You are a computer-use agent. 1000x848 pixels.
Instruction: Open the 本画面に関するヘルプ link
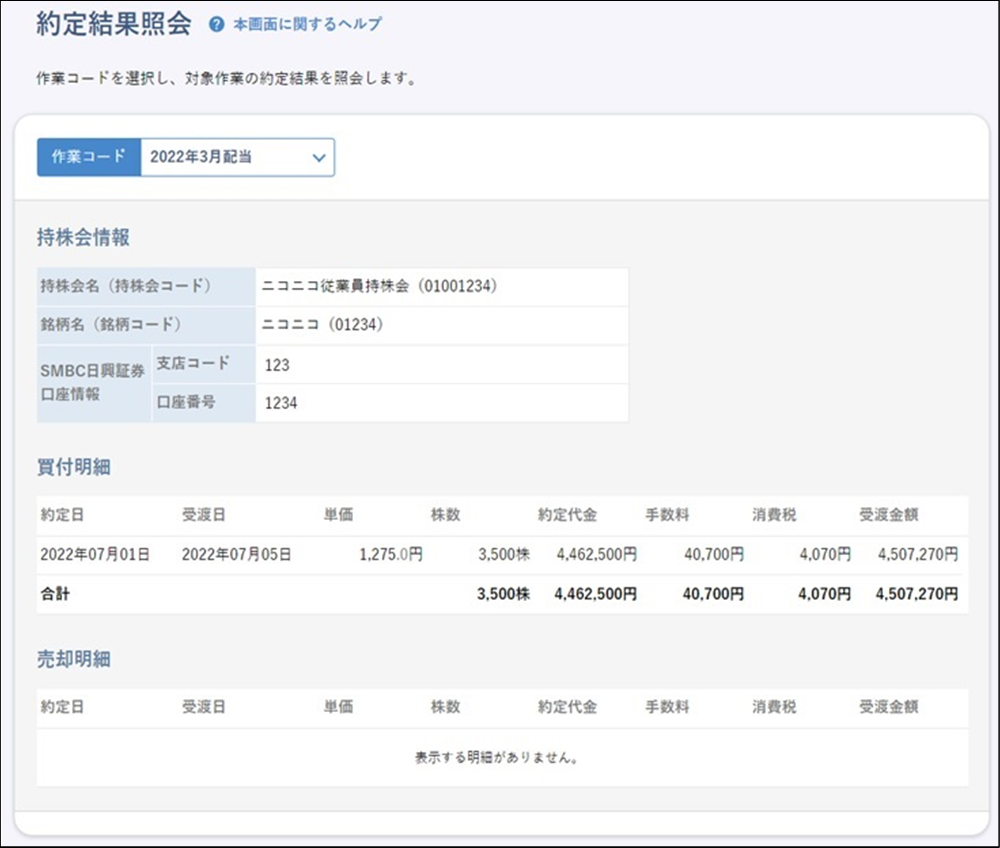pos(307,25)
